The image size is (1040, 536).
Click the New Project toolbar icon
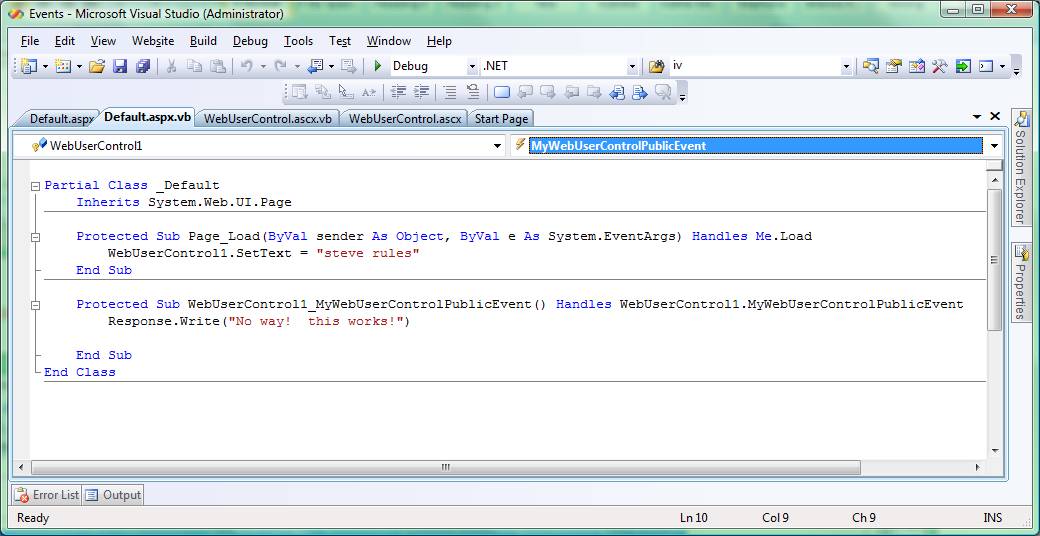29,66
